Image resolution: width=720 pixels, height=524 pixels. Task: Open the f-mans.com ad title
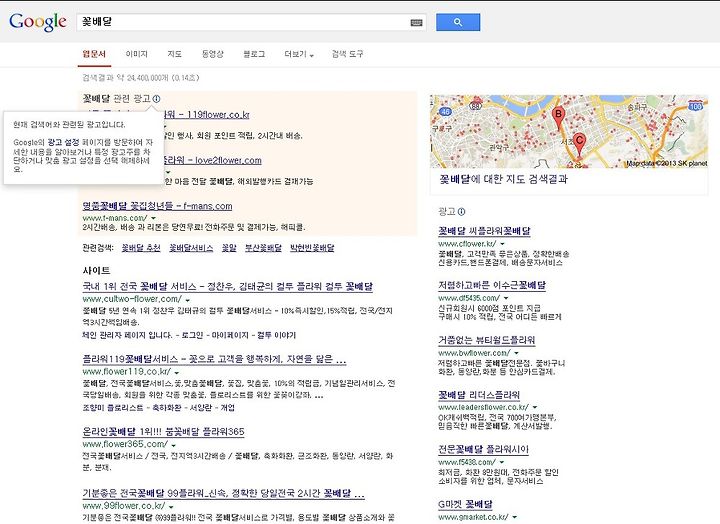pos(158,206)
